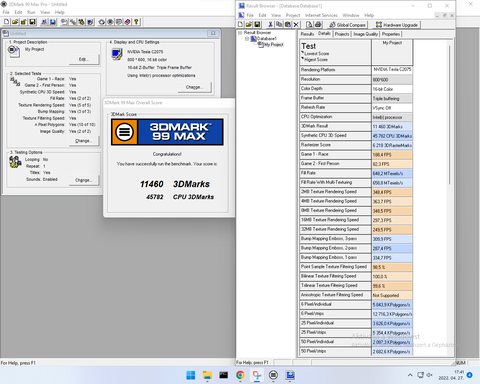The width and height of the screenshot is (480, 384).
Task: Open 3DMark File menu
Action: point(6,12)
